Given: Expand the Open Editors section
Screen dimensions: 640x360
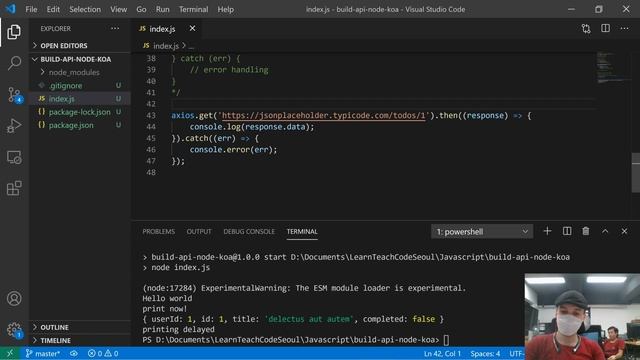Looking at the screenshot, I should point(80,45).
